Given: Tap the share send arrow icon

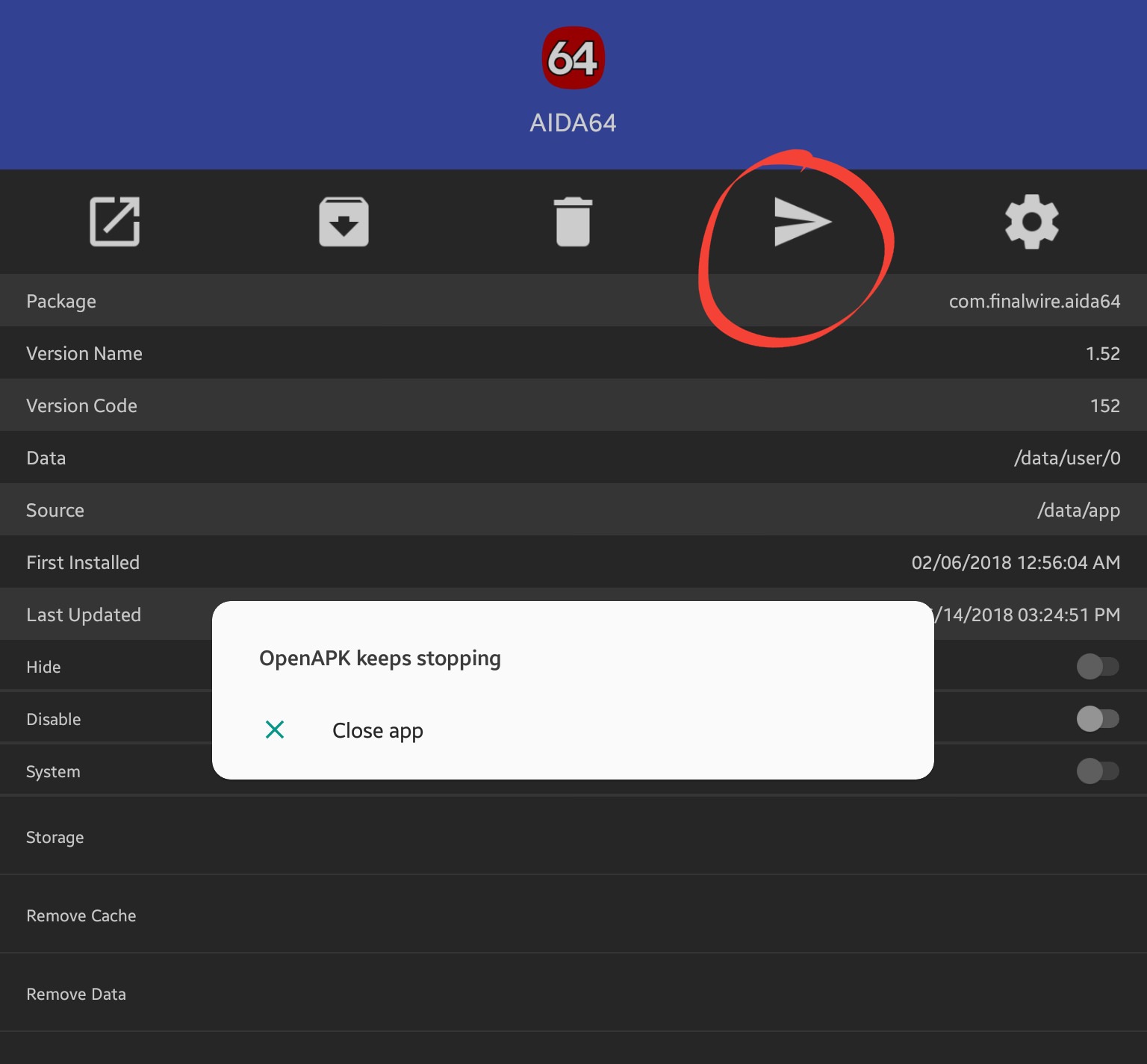Looking at the screenshot, I should [803, 222].
